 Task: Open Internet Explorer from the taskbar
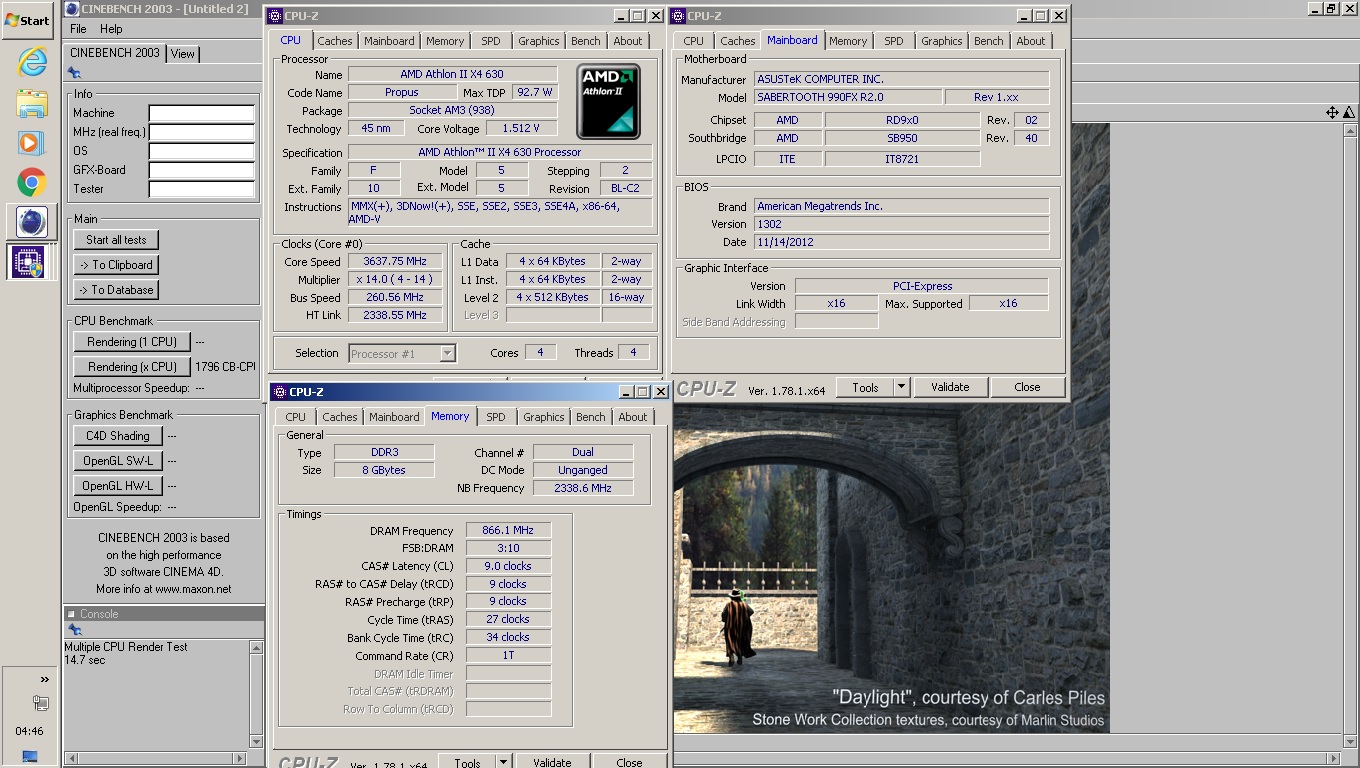(x=32, y=62)
